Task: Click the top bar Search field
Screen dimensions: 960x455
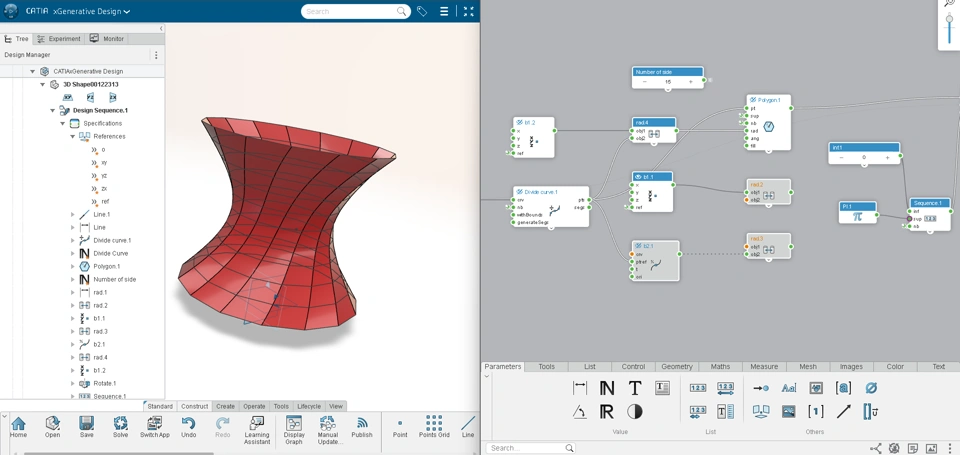Action: click(x=356, y=11)
